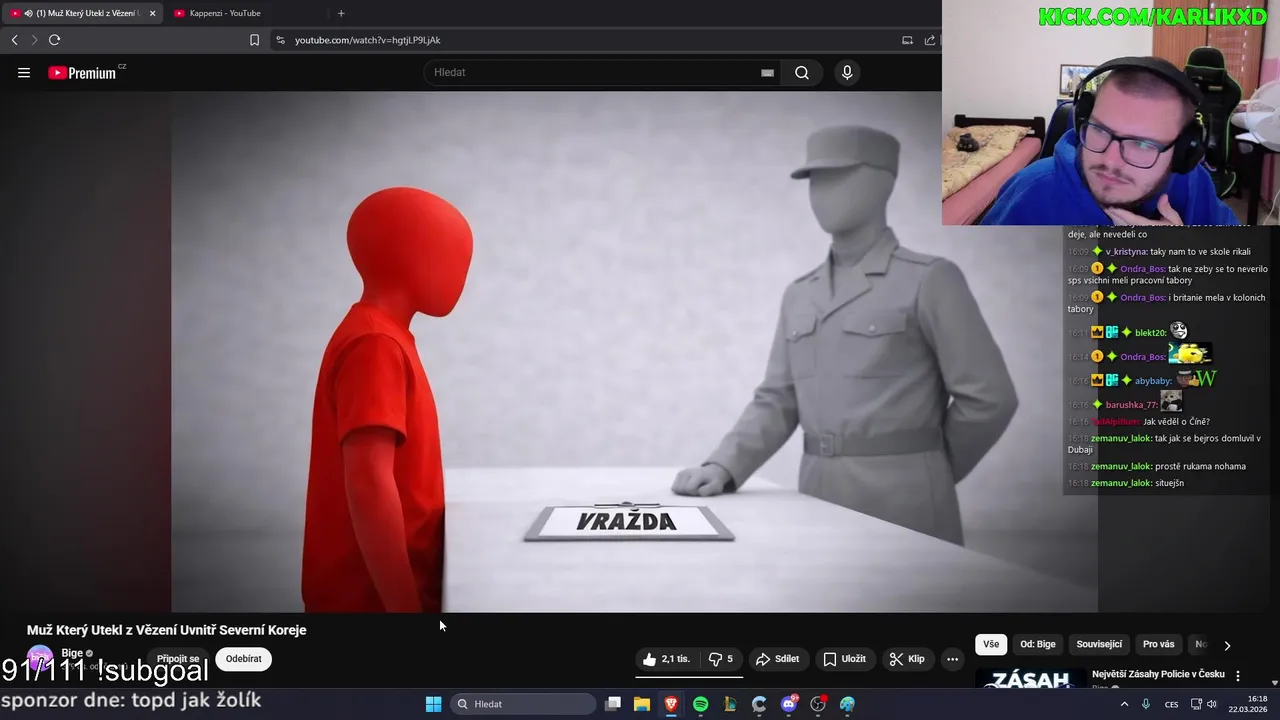Open Discord from the taskbar
Image resolution: width=1280 pixels, height=720 pixels.
click(x=789, y=704)
